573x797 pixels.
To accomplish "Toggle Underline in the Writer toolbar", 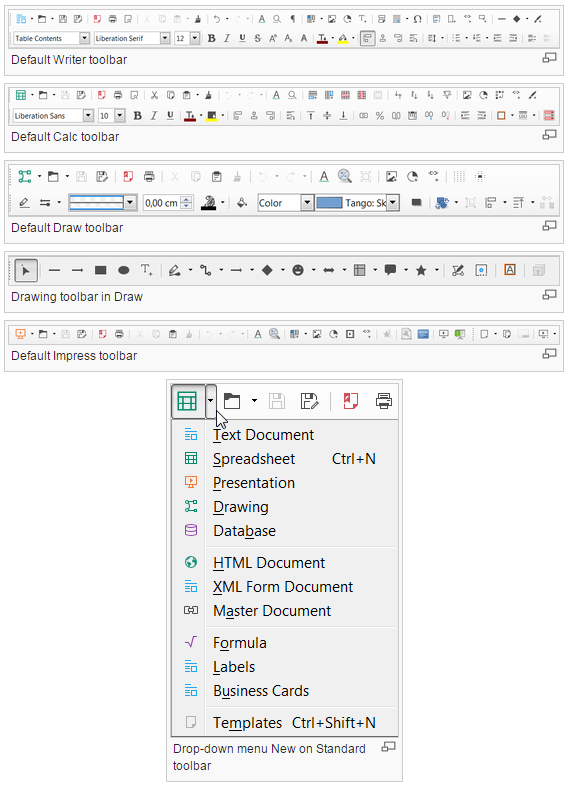I will point(243,38).
